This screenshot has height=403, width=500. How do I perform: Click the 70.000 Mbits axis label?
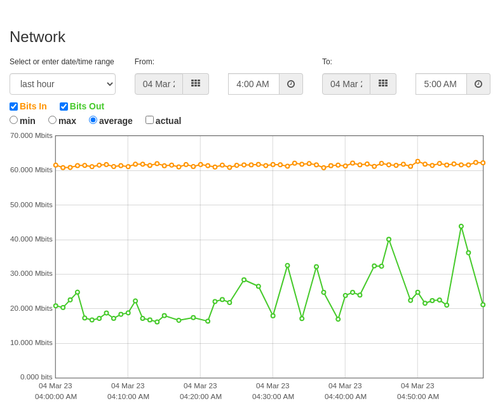click(x=31, y=136)
